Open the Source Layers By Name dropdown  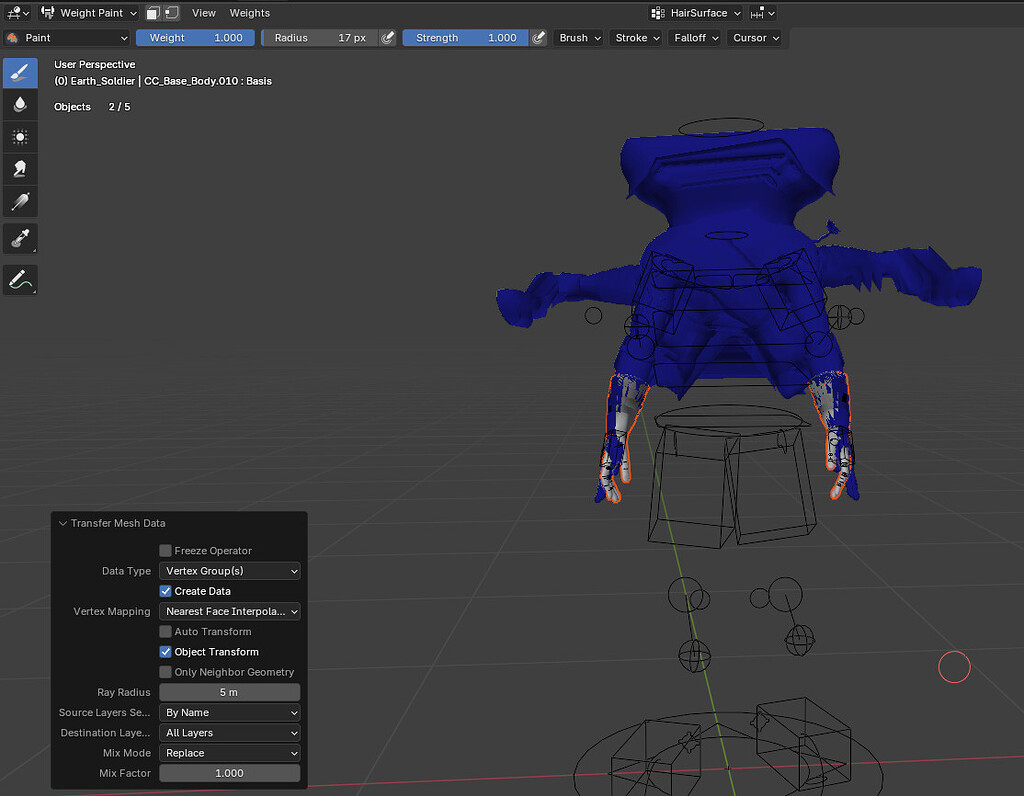(230, 712)
